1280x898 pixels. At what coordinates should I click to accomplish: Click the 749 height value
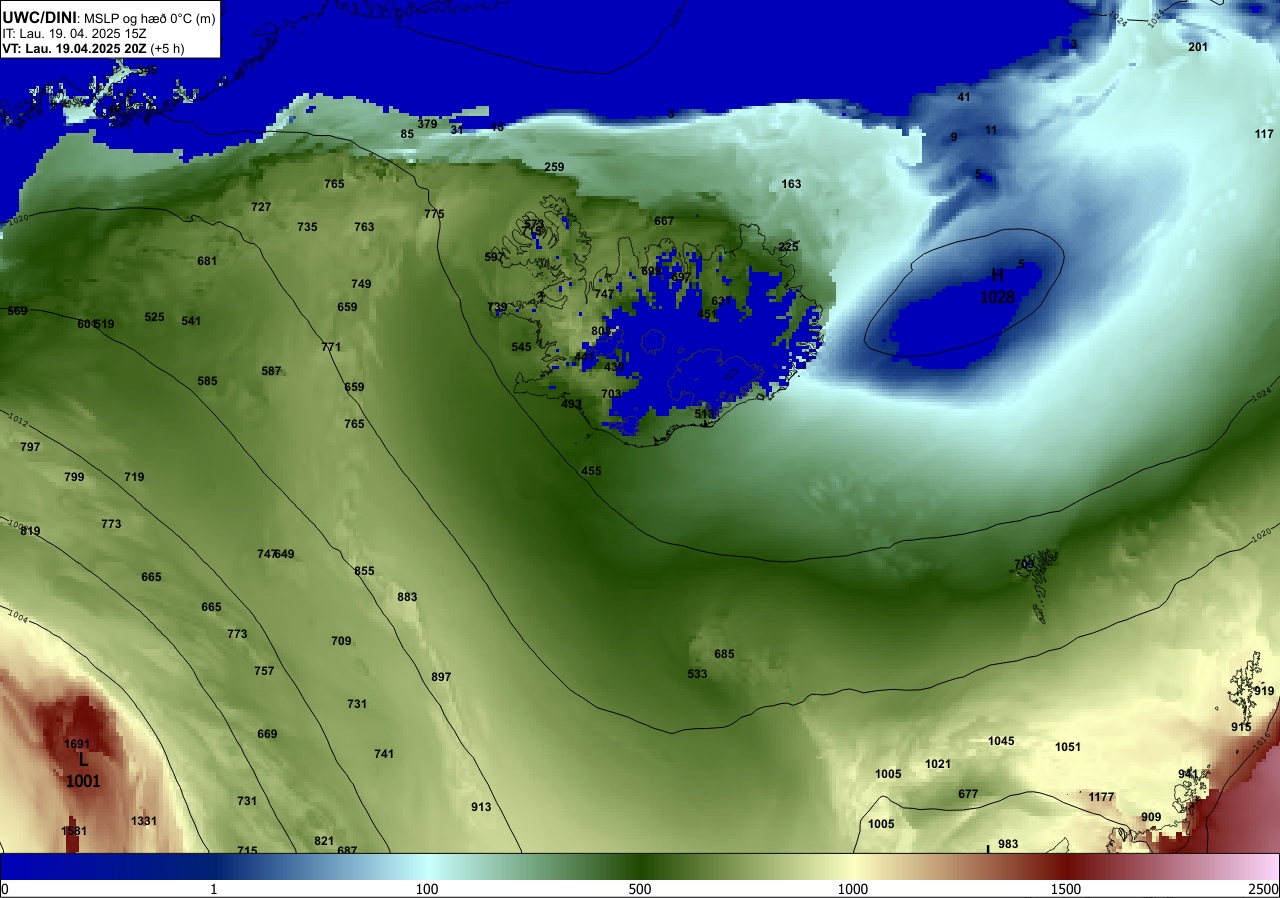coord(361,284)
